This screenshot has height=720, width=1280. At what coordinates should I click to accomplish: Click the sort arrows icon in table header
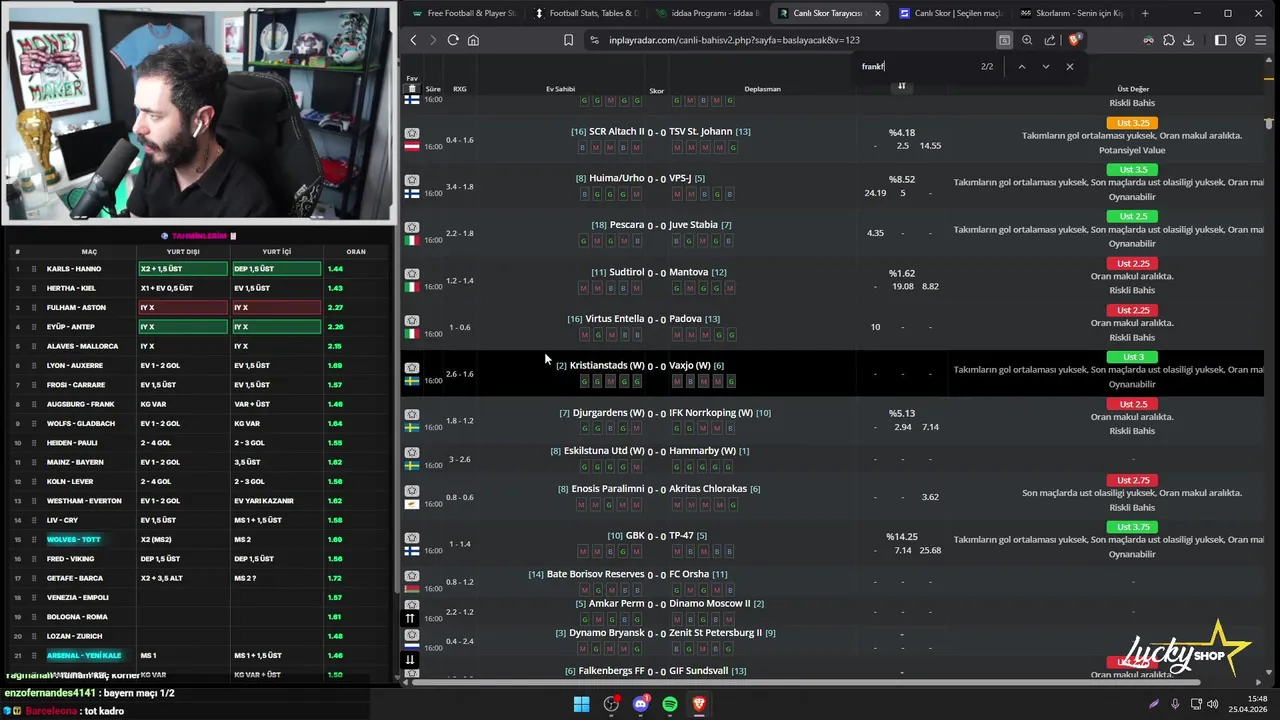point(901,86)
